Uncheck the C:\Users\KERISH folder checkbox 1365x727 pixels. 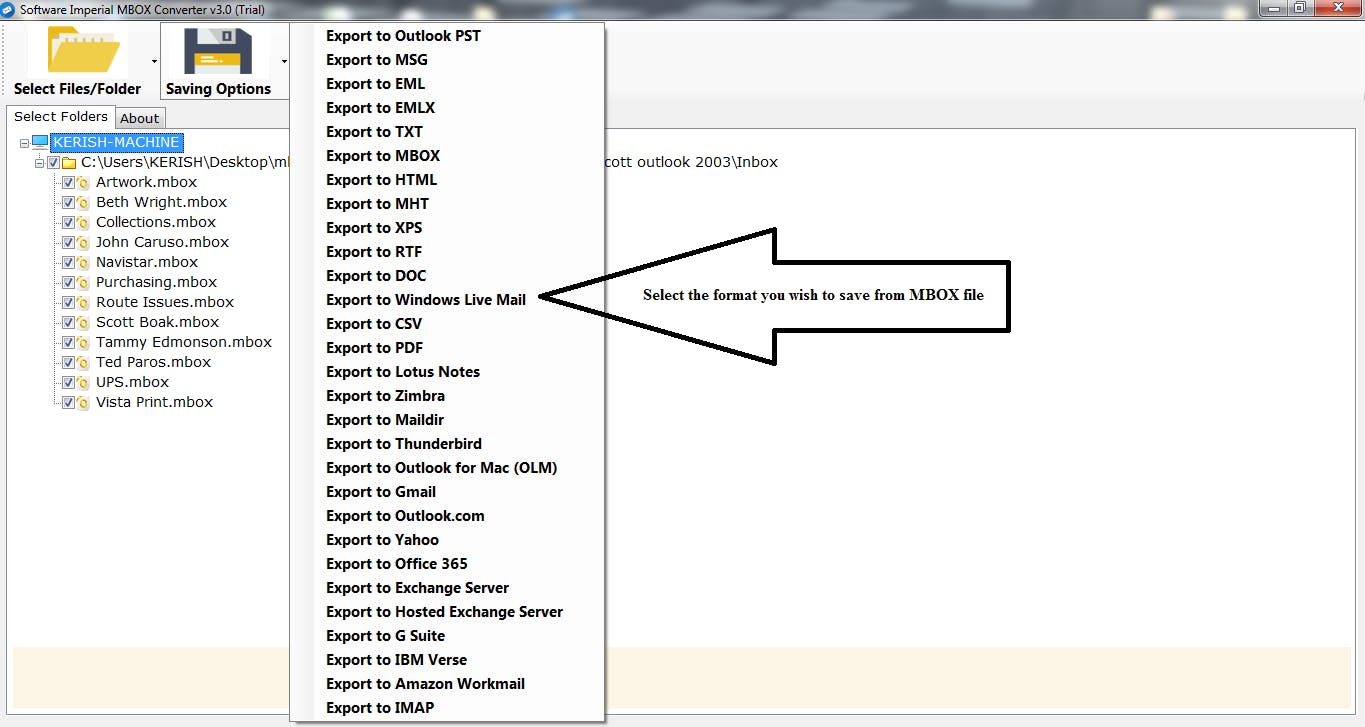53,162
